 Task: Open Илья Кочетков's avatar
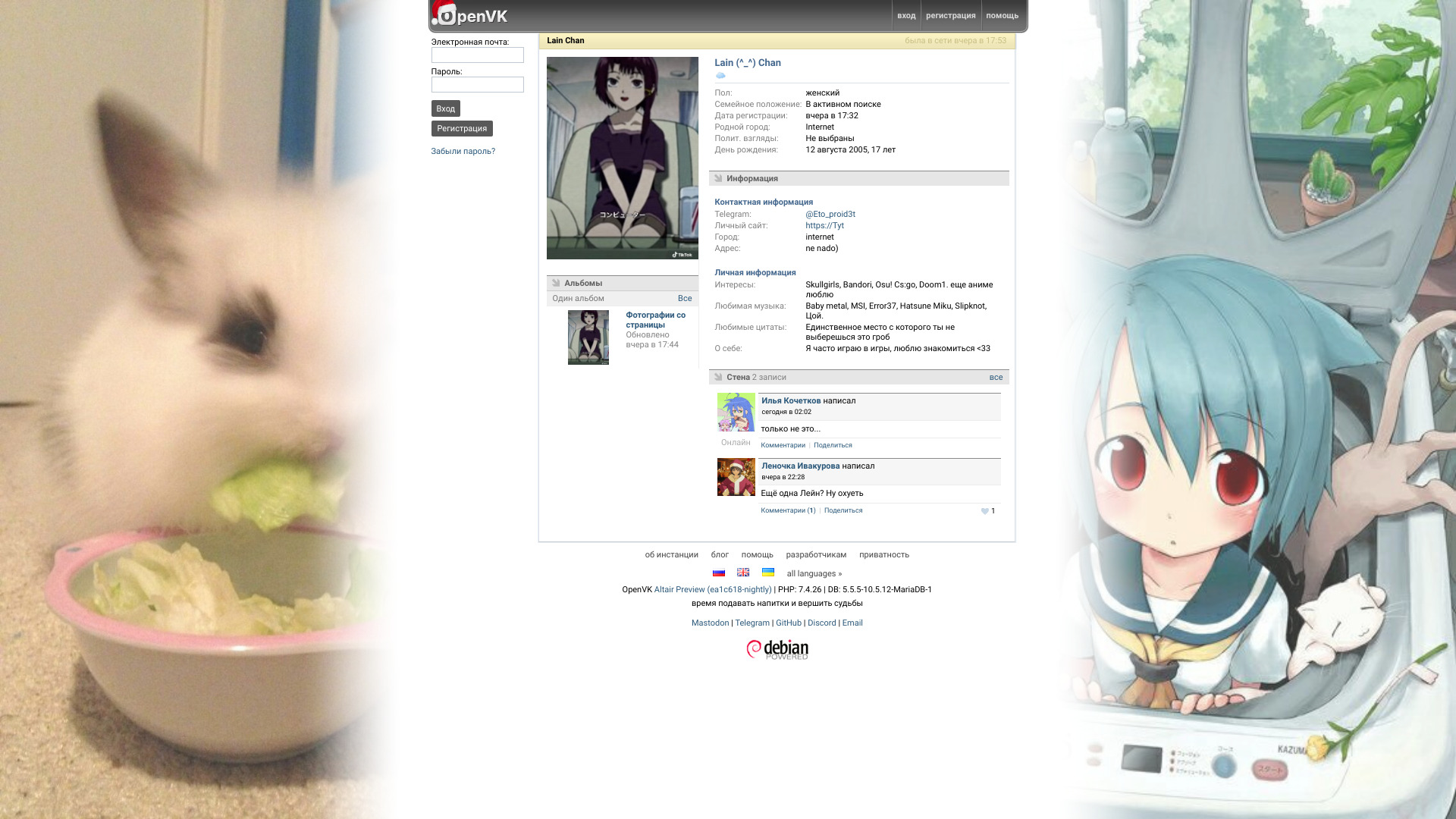pos(736,412)
